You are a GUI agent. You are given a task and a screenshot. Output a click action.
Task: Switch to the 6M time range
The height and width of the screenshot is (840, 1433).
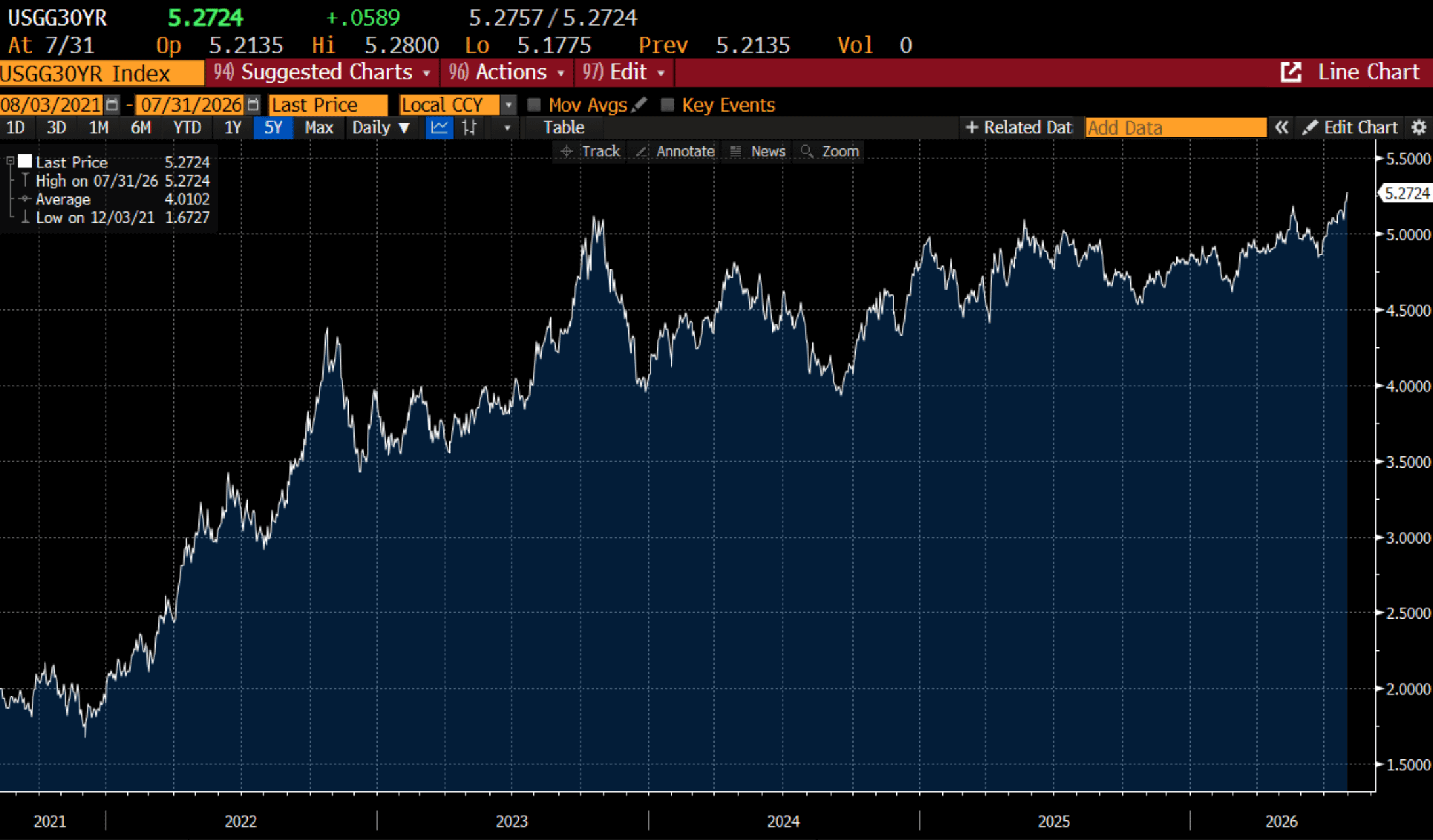pos(141,127)
